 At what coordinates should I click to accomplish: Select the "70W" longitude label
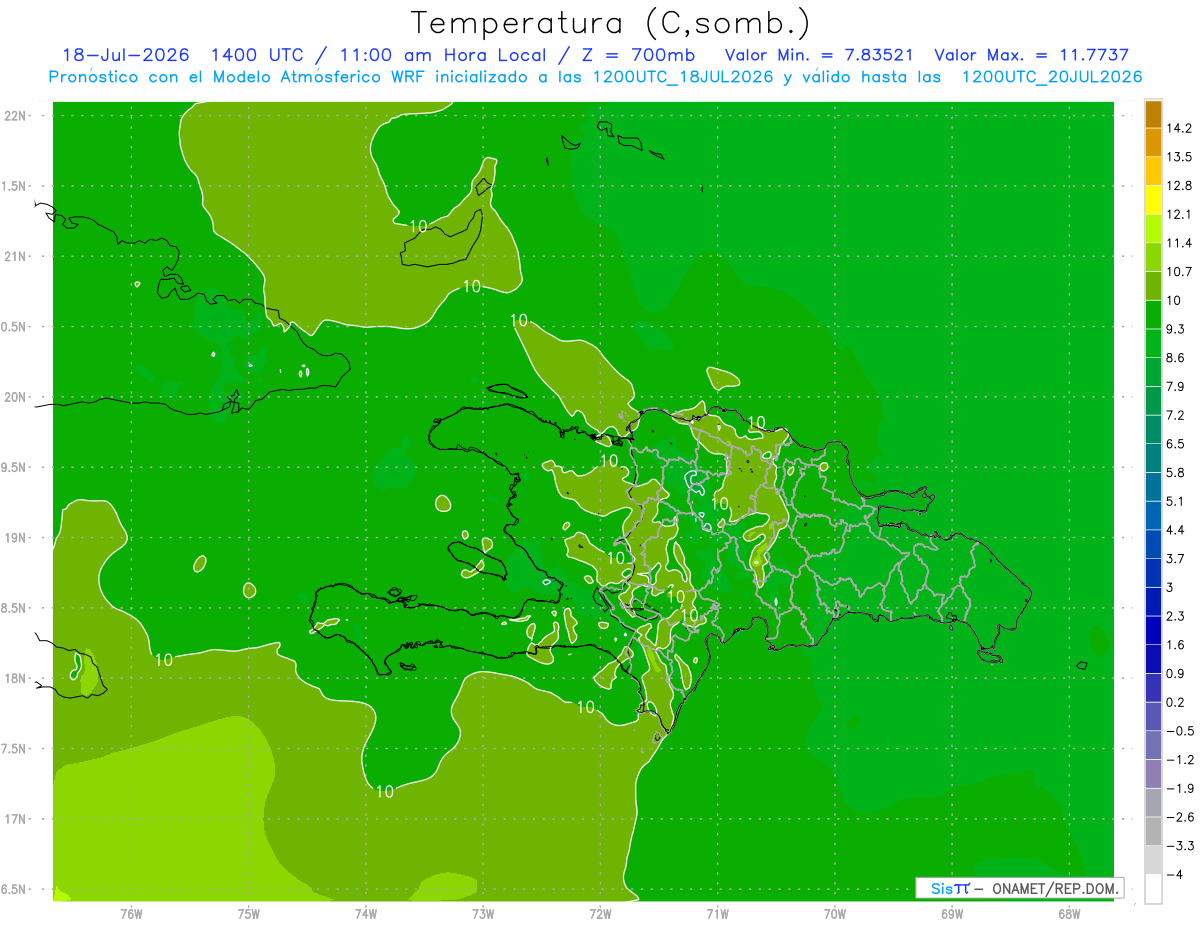click(835, 914)
